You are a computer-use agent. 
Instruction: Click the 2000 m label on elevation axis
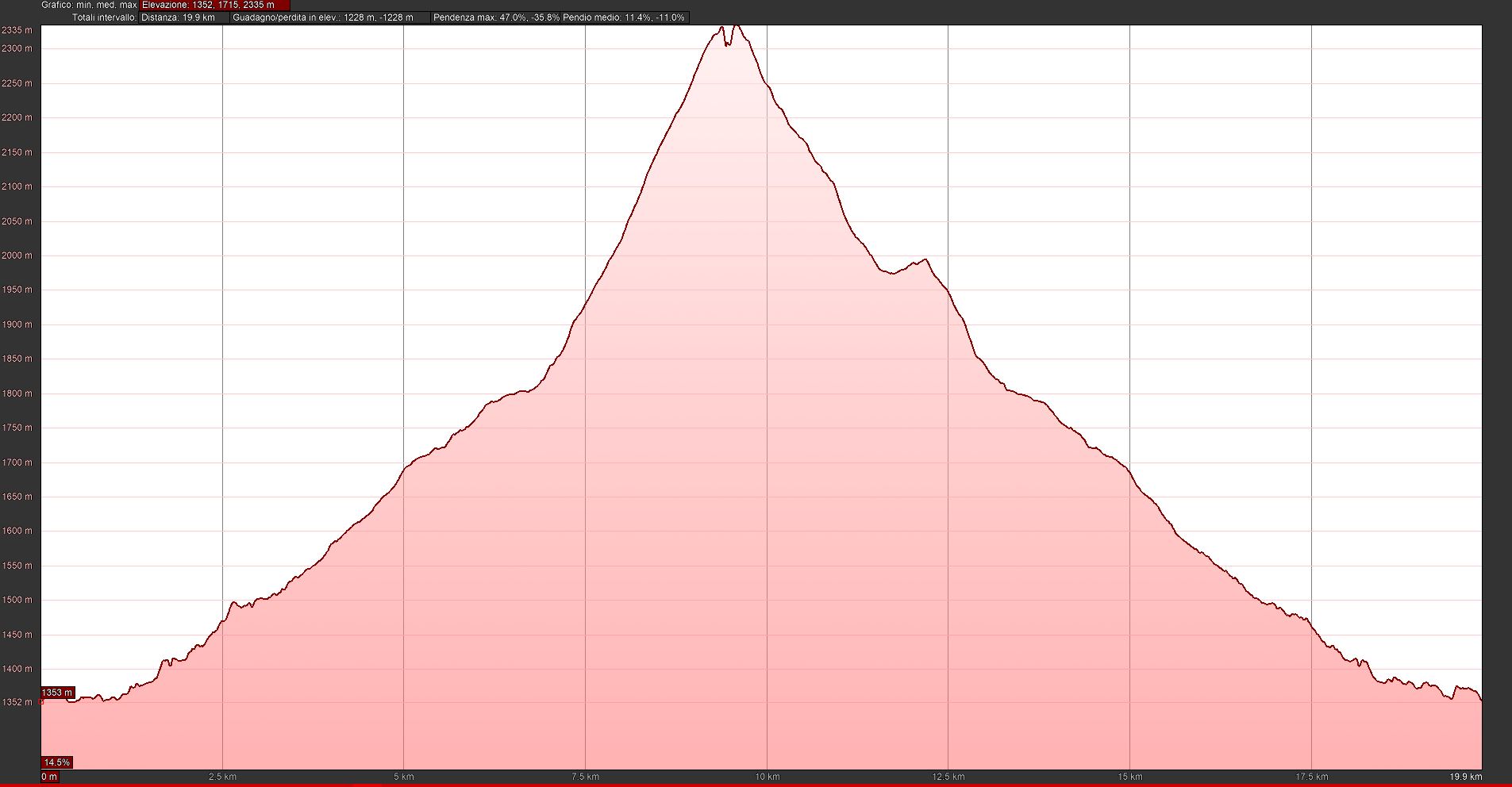(x=17, y=255)
